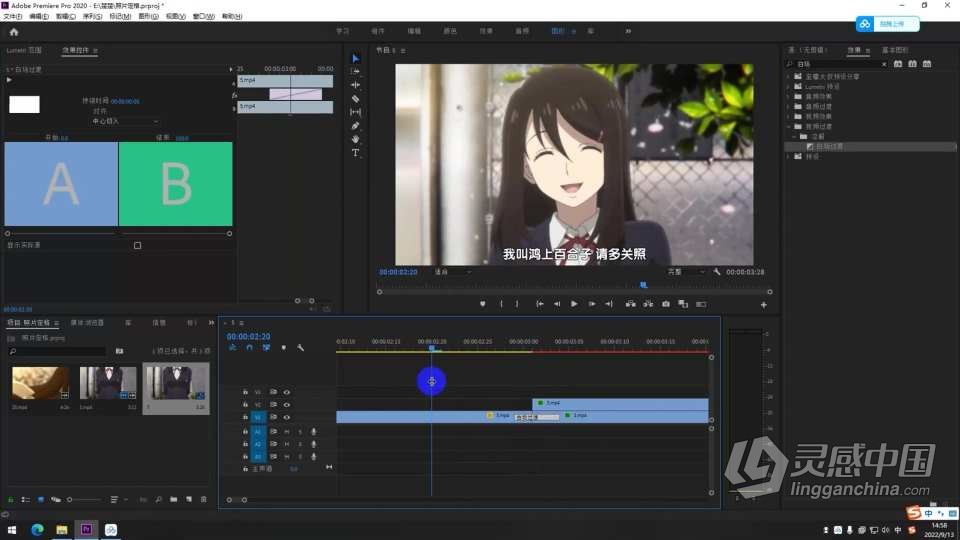The image size is (960, 540).
Task: Step forward one frame
Action: click(591, 304)
